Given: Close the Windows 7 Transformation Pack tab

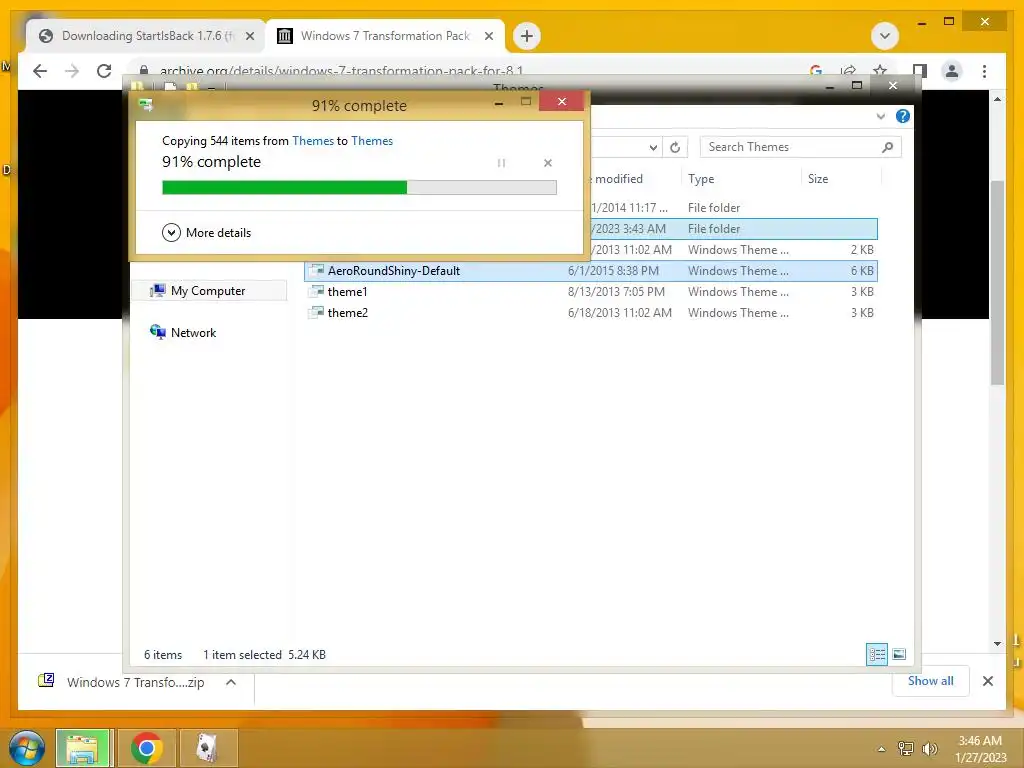Looking at the screenshot, I should click(488, 36).
